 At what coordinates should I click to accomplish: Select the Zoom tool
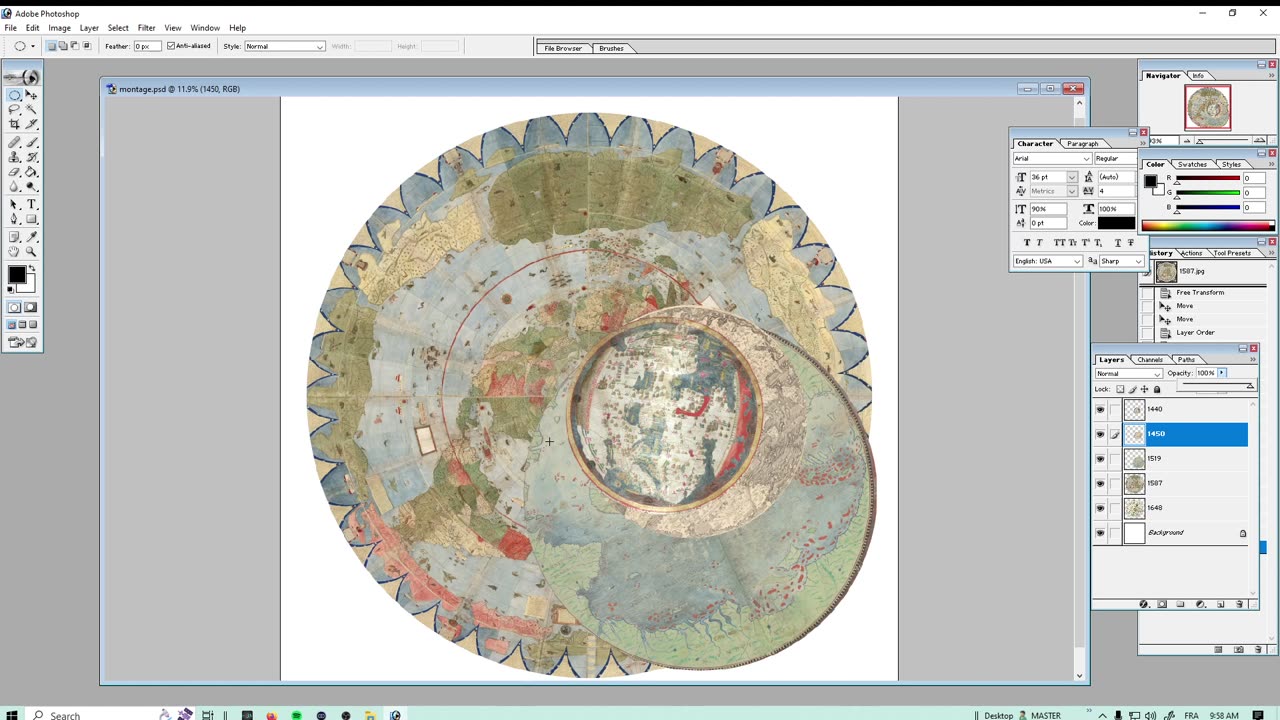tap(31, 252)
